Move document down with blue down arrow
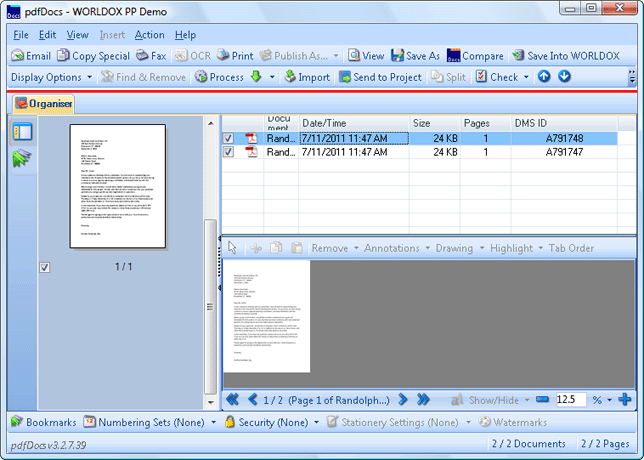644x460 pixels. pyautogui.click(x=564, y=76)
